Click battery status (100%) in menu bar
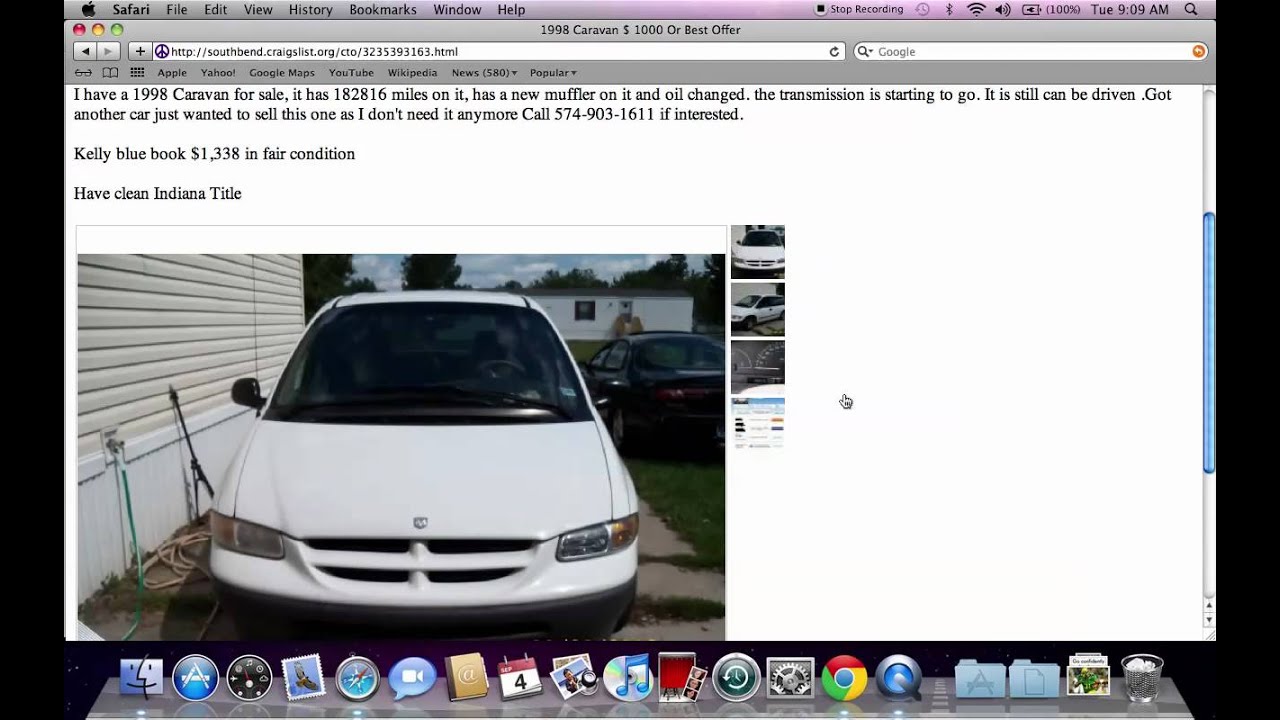This screenshot has width=1280, height=720. (x=1052, y=9)
